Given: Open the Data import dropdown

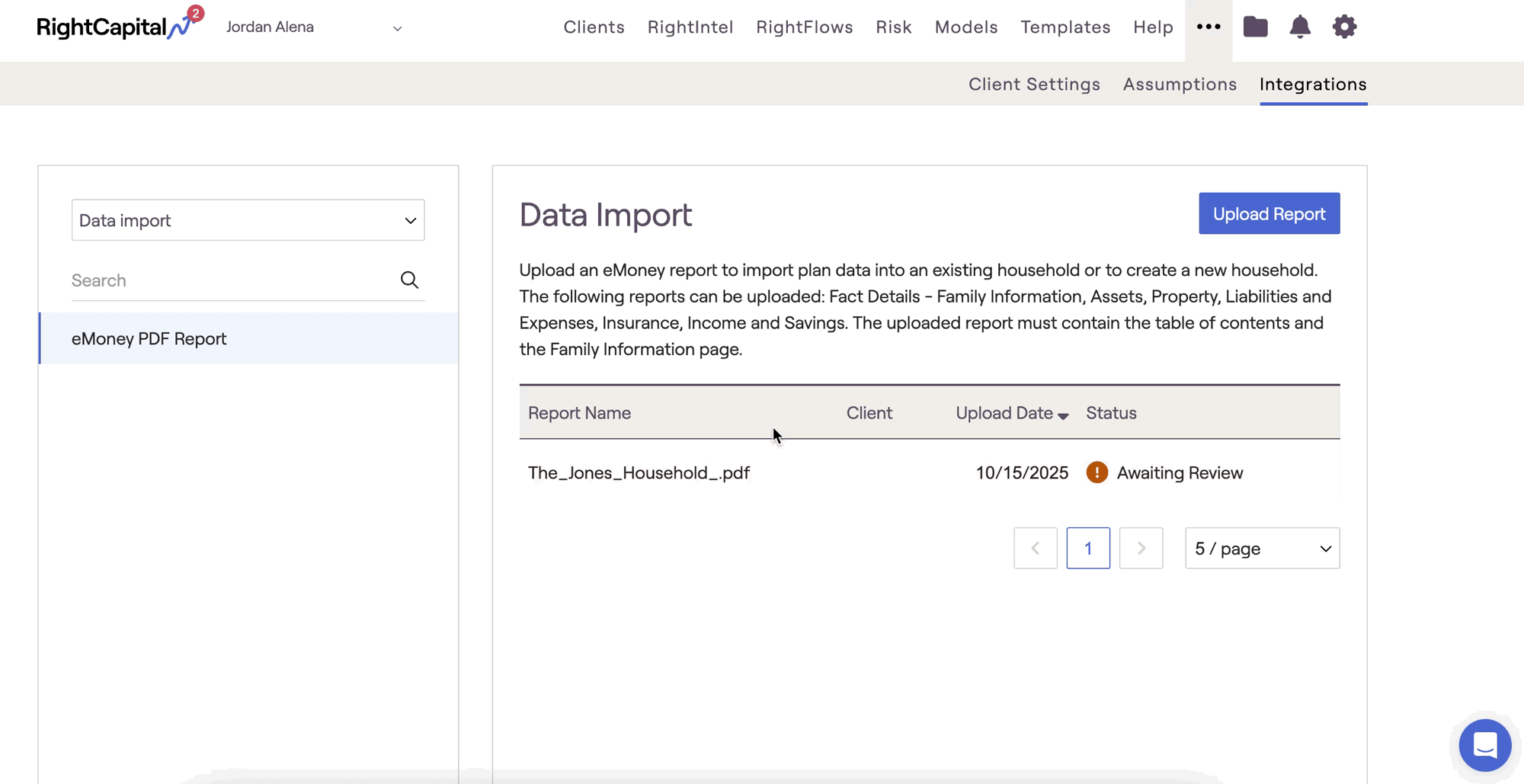Looking at the screenshot, I should pos(248,220).
